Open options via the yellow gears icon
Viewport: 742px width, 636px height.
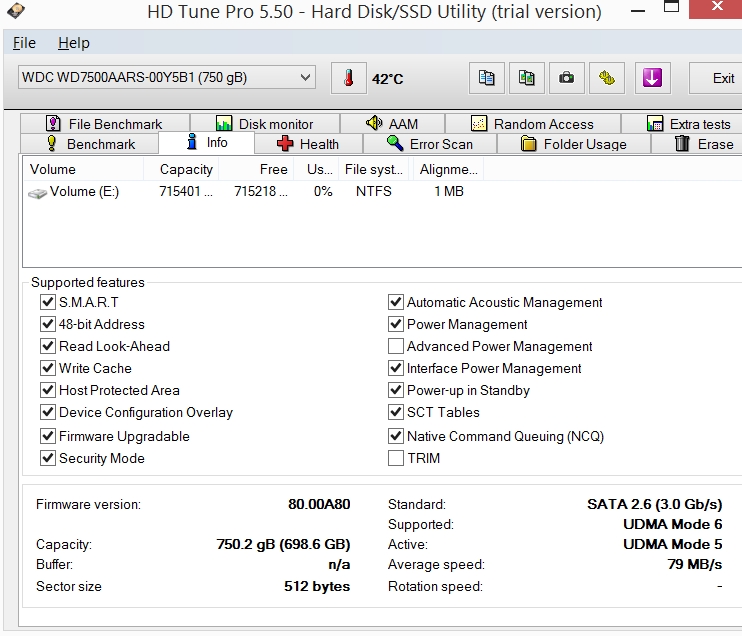click(x=607, y=78)
